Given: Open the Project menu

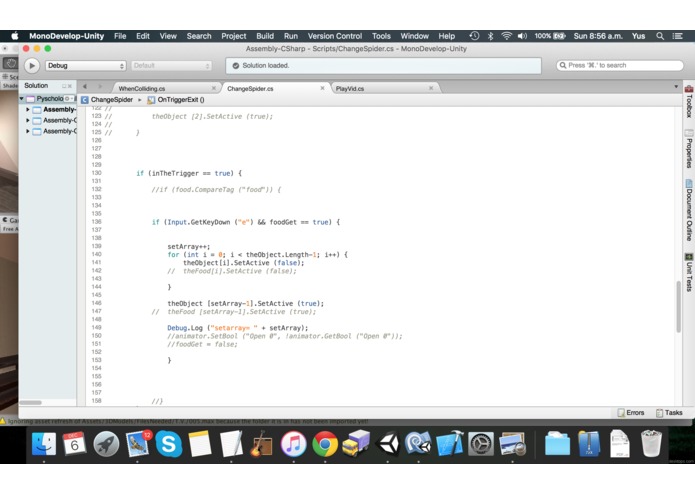Looking at the screenshot, I should (234, 36).
